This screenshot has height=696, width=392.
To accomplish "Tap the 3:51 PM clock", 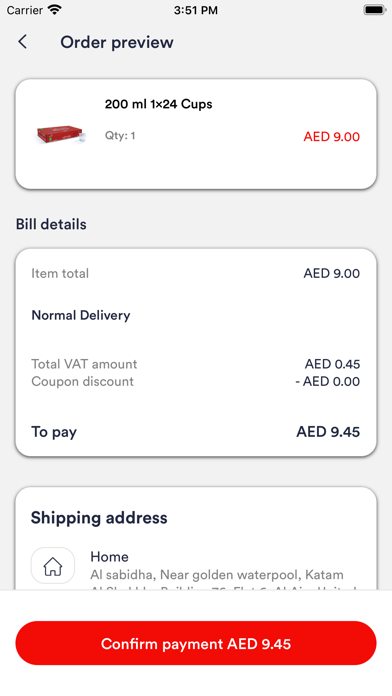I will tap(196, 10).
